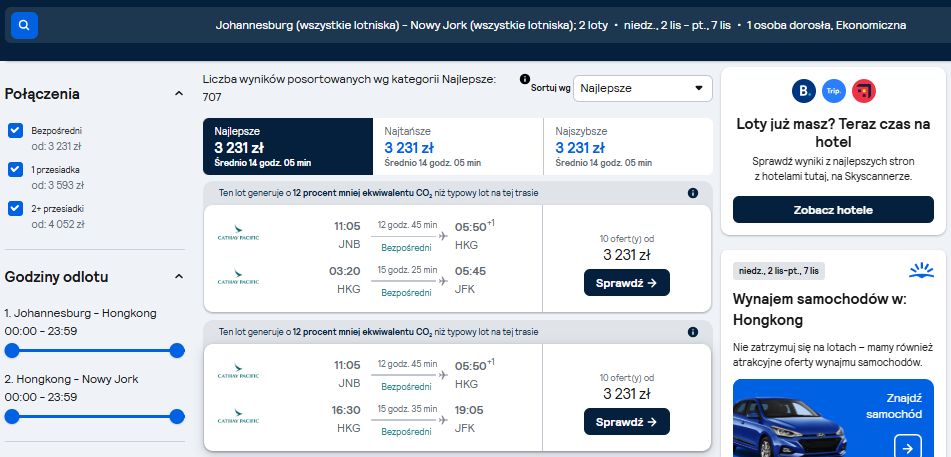Click Sprawdź on the 03:20 HKG itinerary
Image resolution: width=951 pixels, height=457 pixels.
point(627,283)
